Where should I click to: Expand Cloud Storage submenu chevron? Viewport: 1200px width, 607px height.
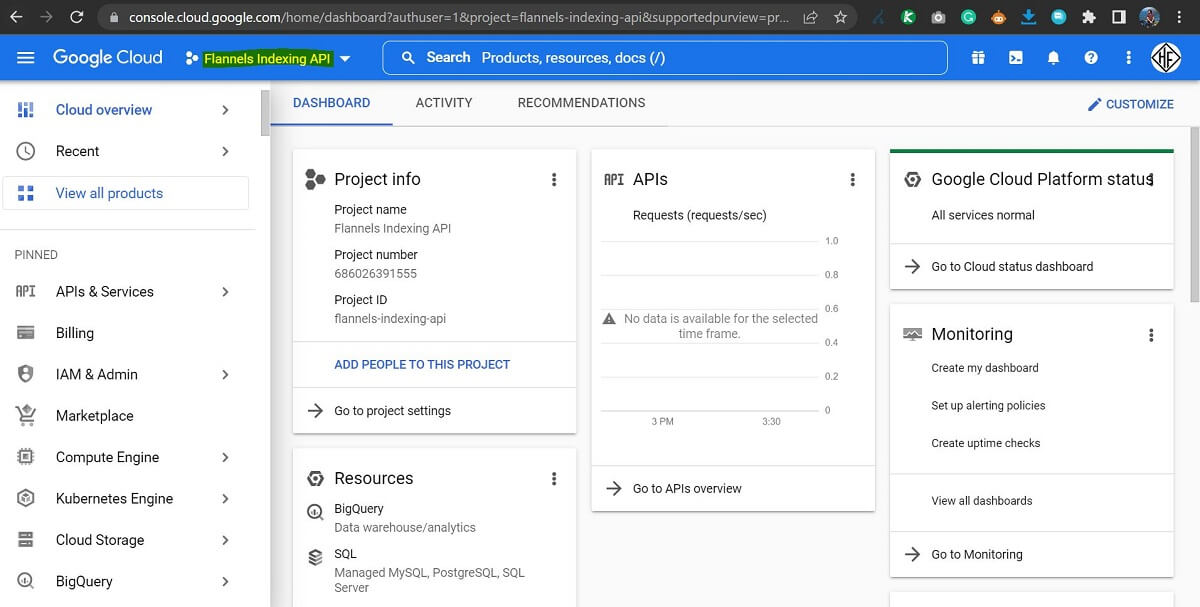tap(225, 540)
